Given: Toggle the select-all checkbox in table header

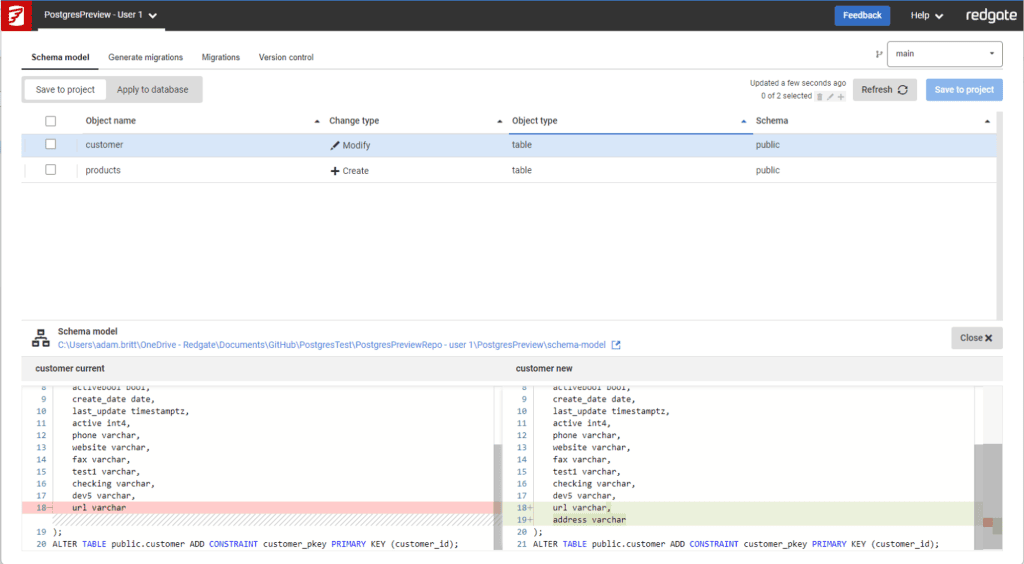Looking at the screenshot, I should (50, 121).
